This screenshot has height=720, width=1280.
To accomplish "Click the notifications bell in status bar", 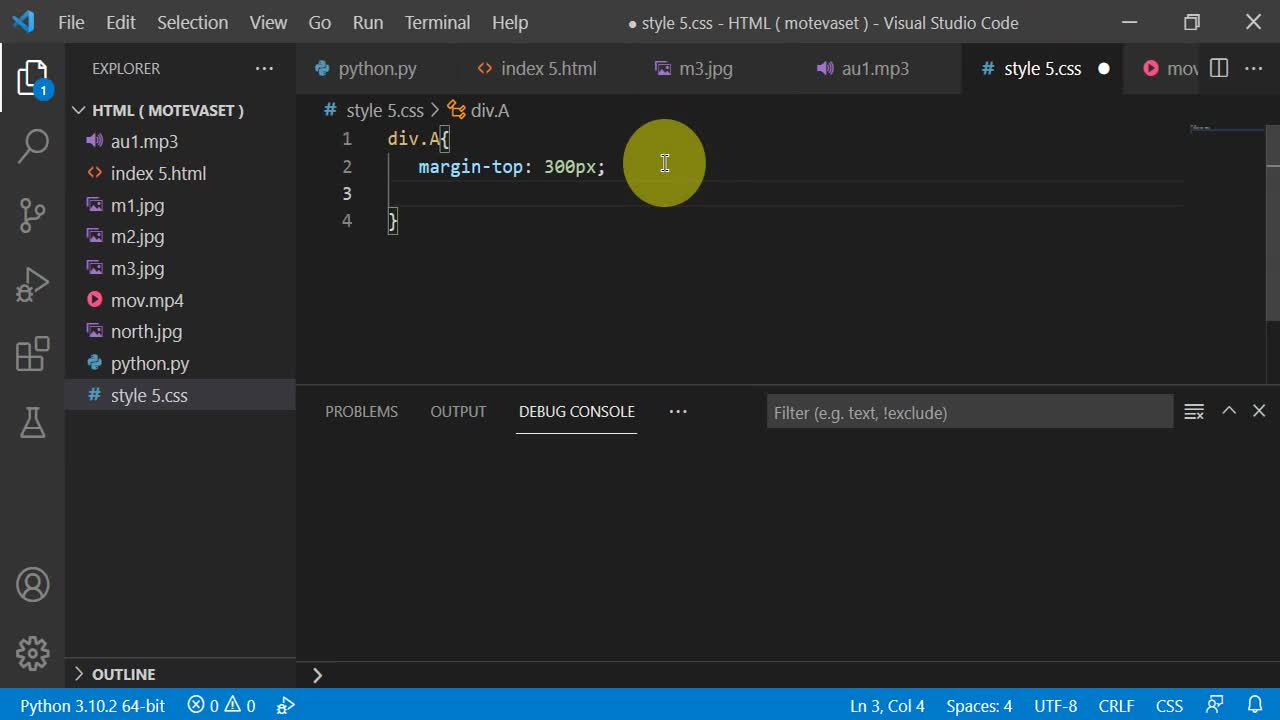I will click(x=1255, y=705).
